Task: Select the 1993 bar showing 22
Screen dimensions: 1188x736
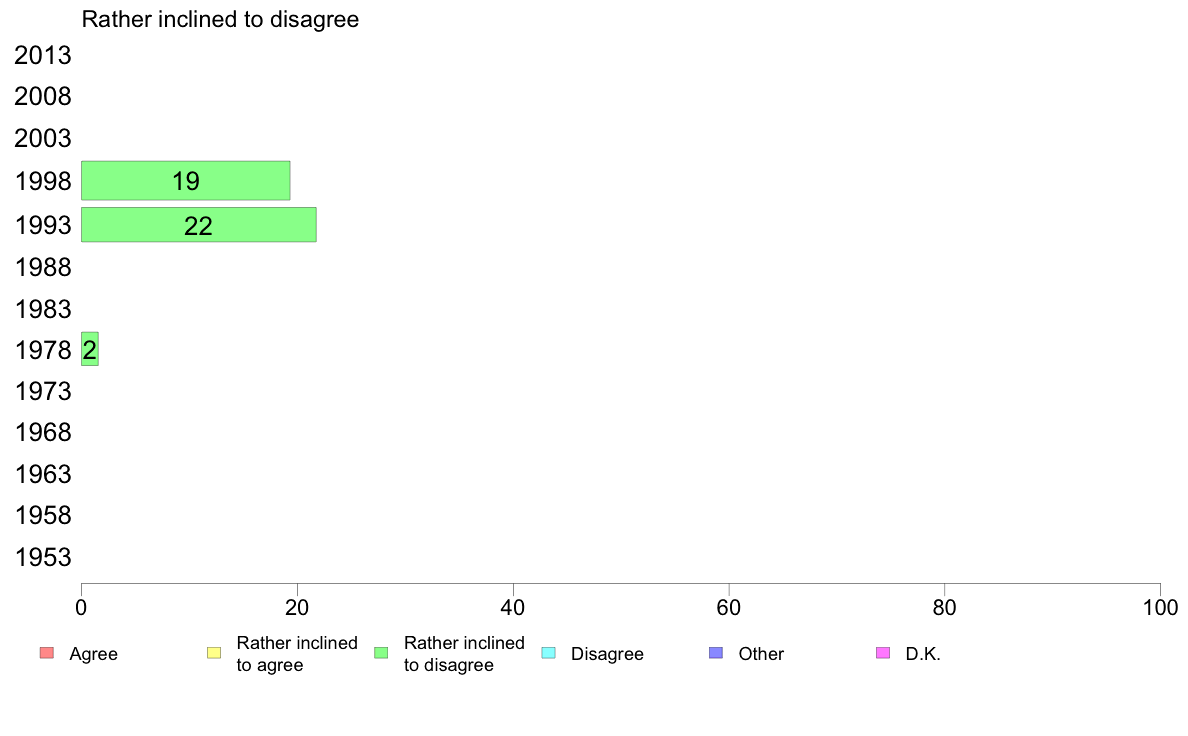Action: point(199,224)
